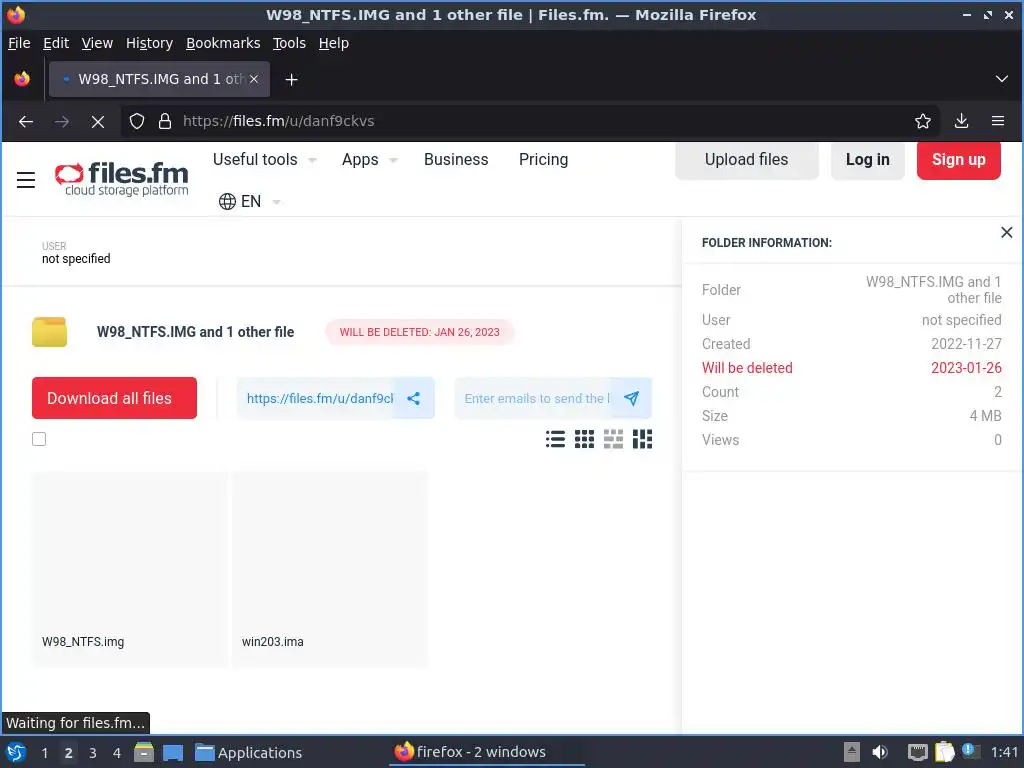
Task: Open a new browser tab
Action: 291,80
